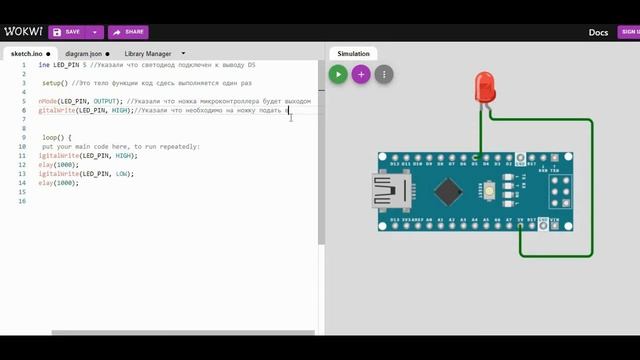
Task: Click the reset button on the Arduino board
Action: point(489,191)
